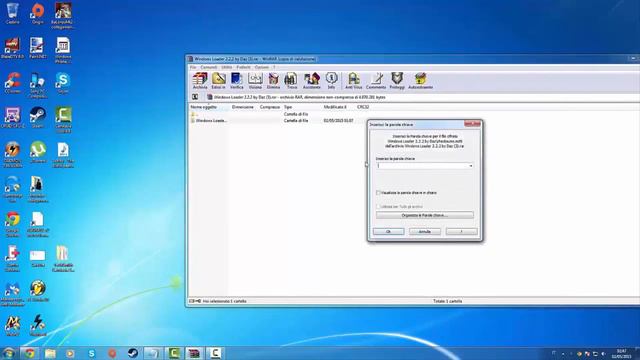Click the up-one-level icon beside archive path
The height and width of the screenshot is (360, 640).
[195, 97]
